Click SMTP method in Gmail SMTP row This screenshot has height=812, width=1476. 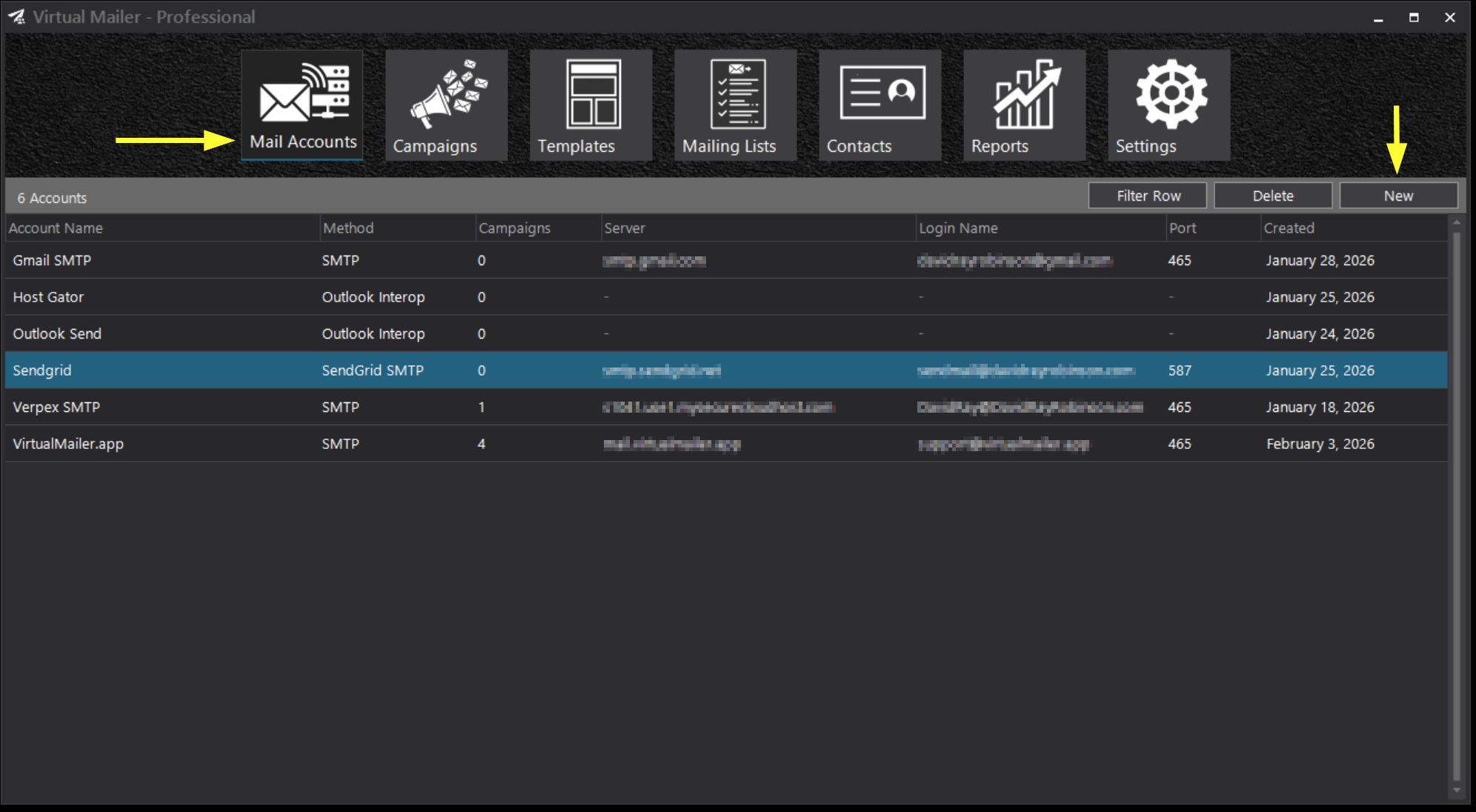pos(340,260)
